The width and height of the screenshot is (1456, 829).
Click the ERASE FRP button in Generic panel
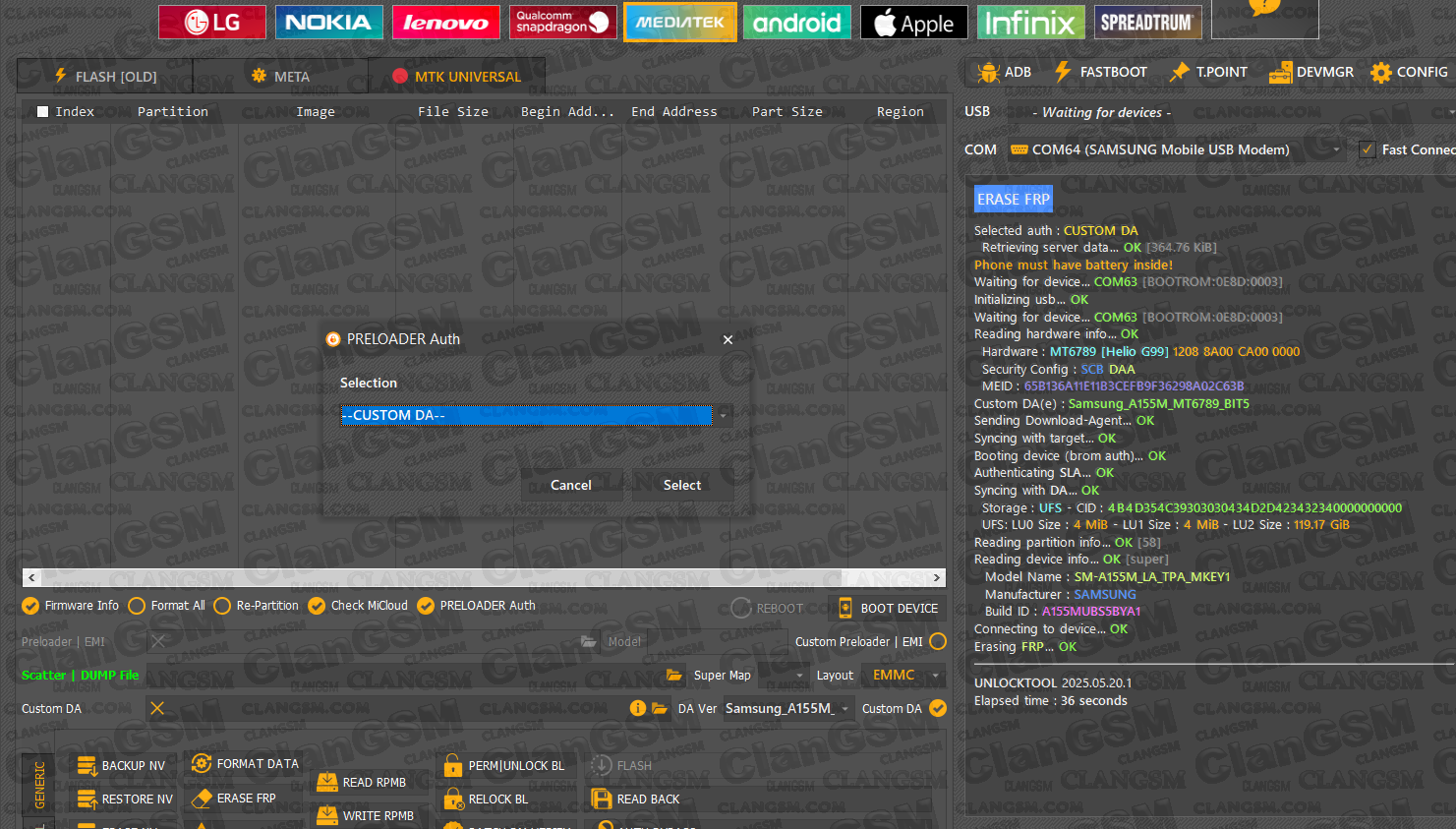point(234,799)
